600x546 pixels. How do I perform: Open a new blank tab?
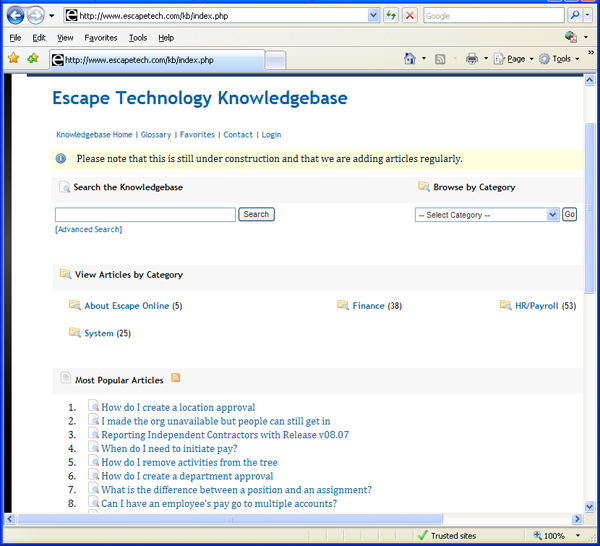(x=275, y=60)
